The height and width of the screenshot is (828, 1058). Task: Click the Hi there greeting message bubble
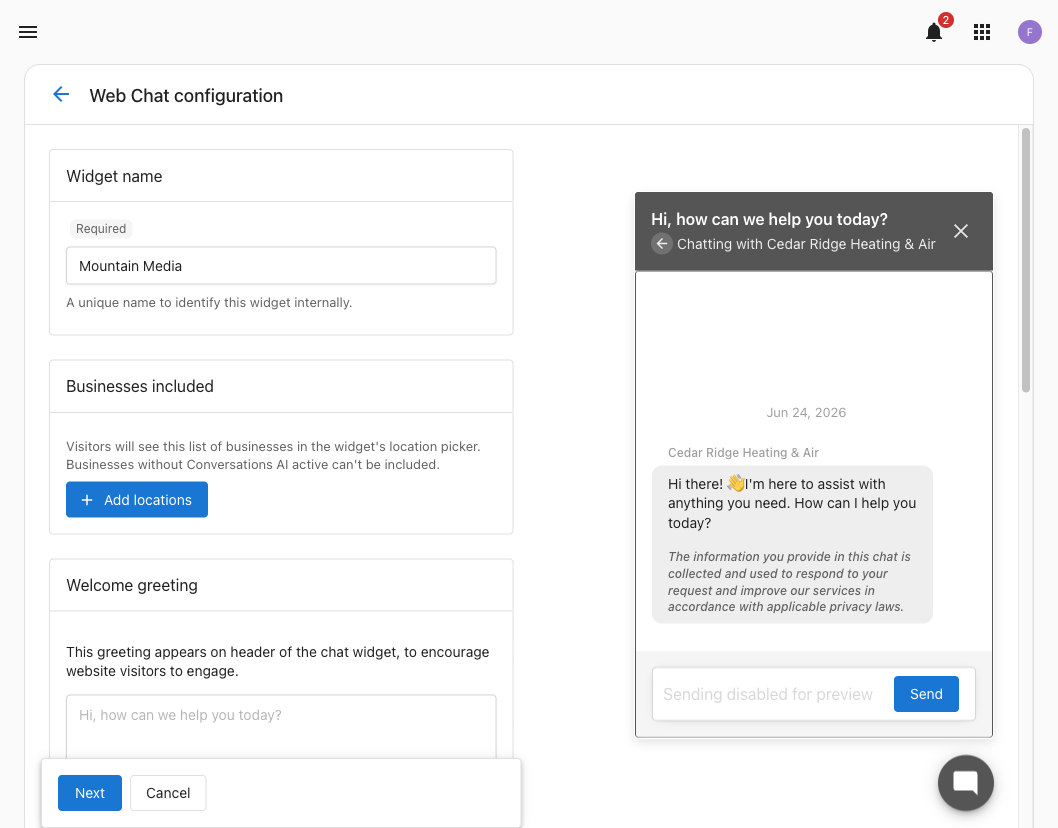click(x=792, y=544)
